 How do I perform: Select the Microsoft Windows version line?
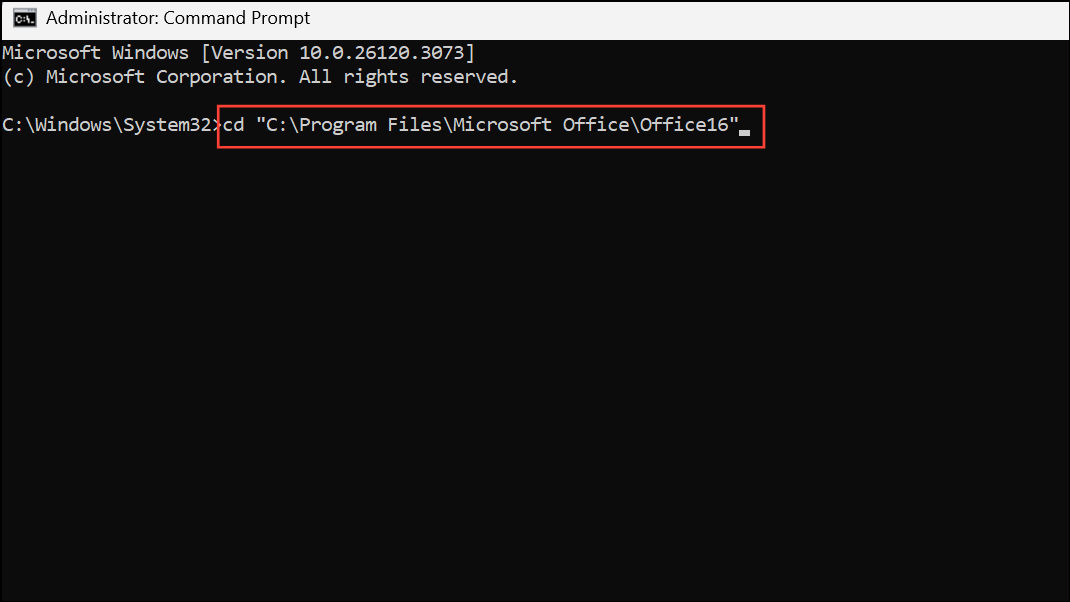tap(237, 52)
